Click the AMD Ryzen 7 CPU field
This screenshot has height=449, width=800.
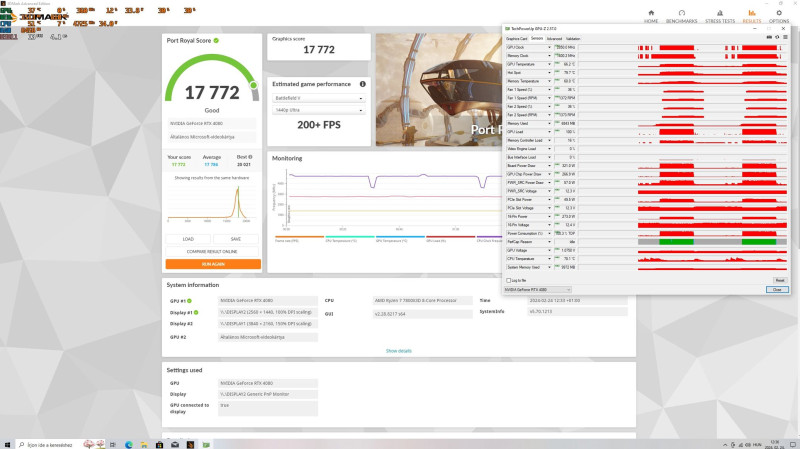tap(422, 301)
